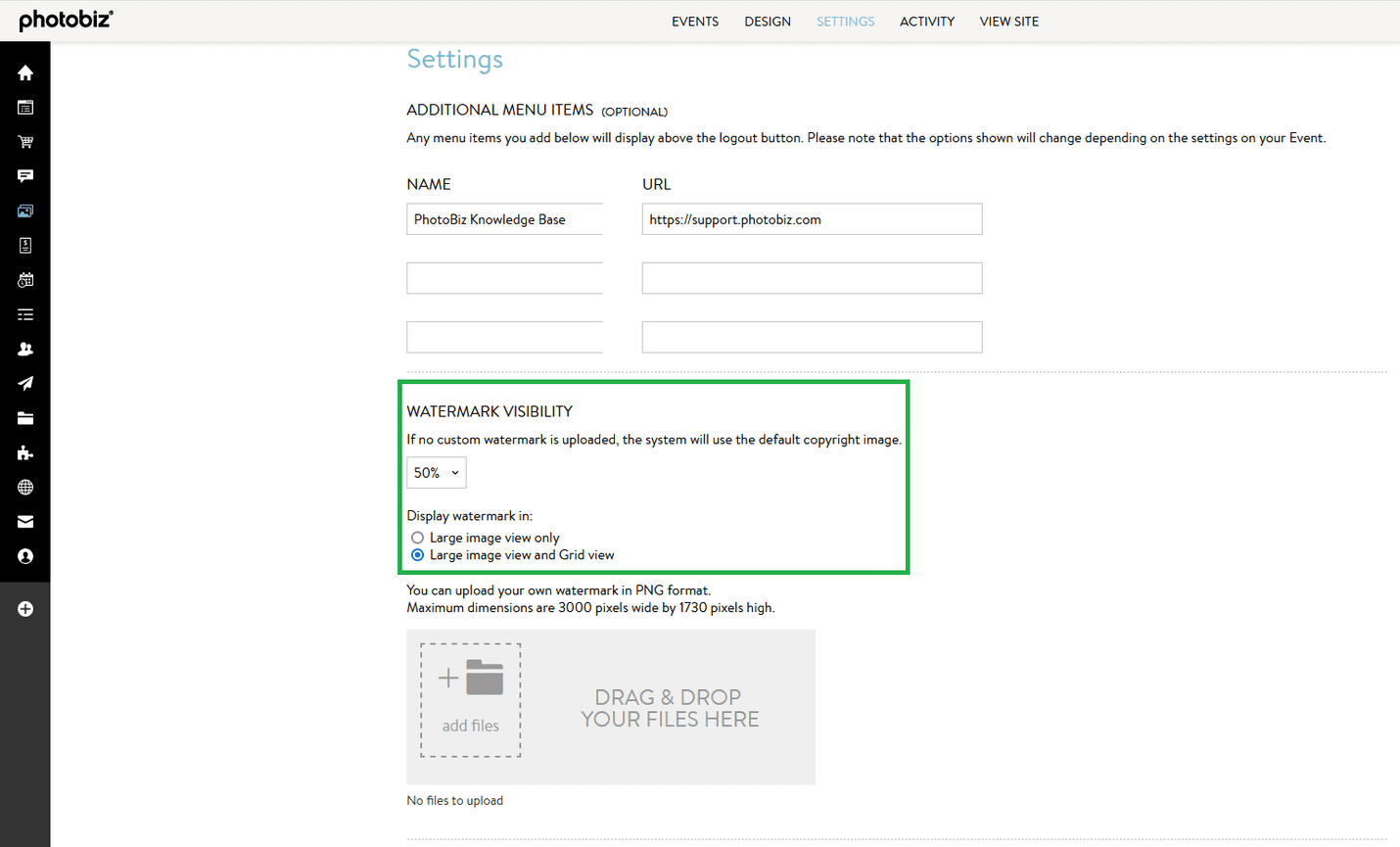Viewport: 1400px width, 847px height.
Task: Select the scheduler calendar icon
Action: [25, 280]
